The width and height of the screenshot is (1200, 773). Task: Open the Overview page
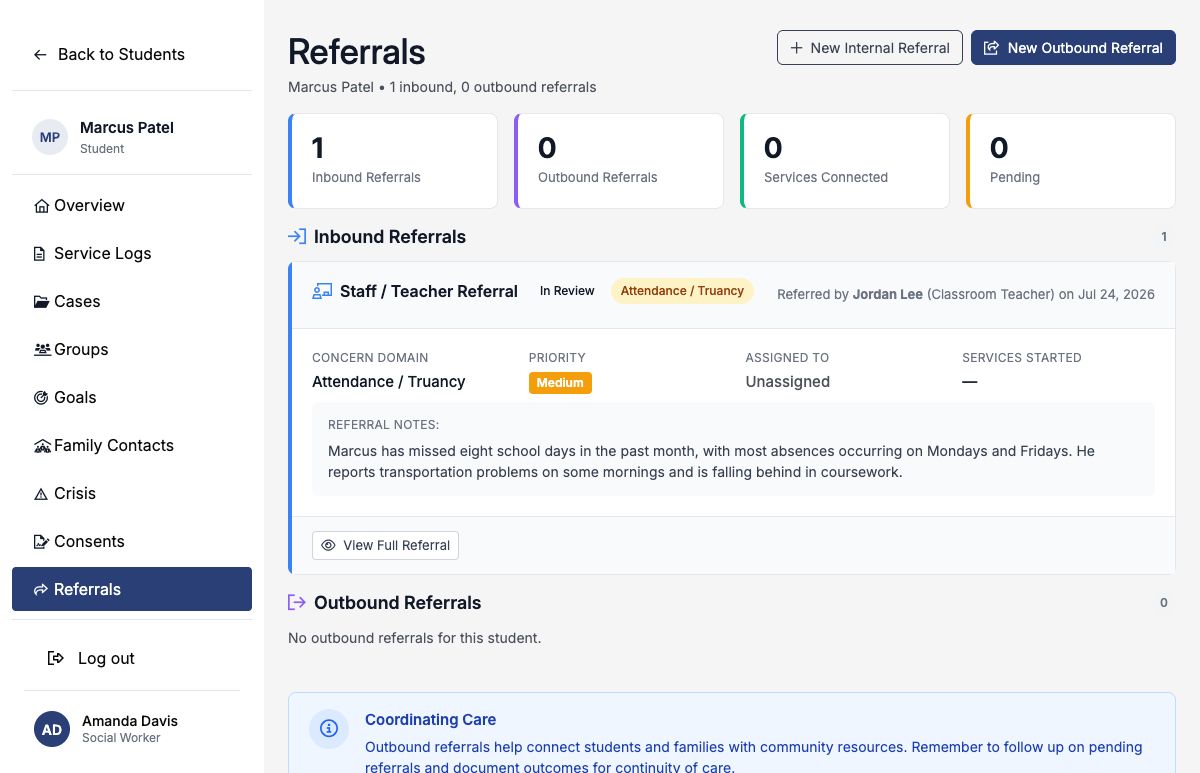tap(132, 206)
